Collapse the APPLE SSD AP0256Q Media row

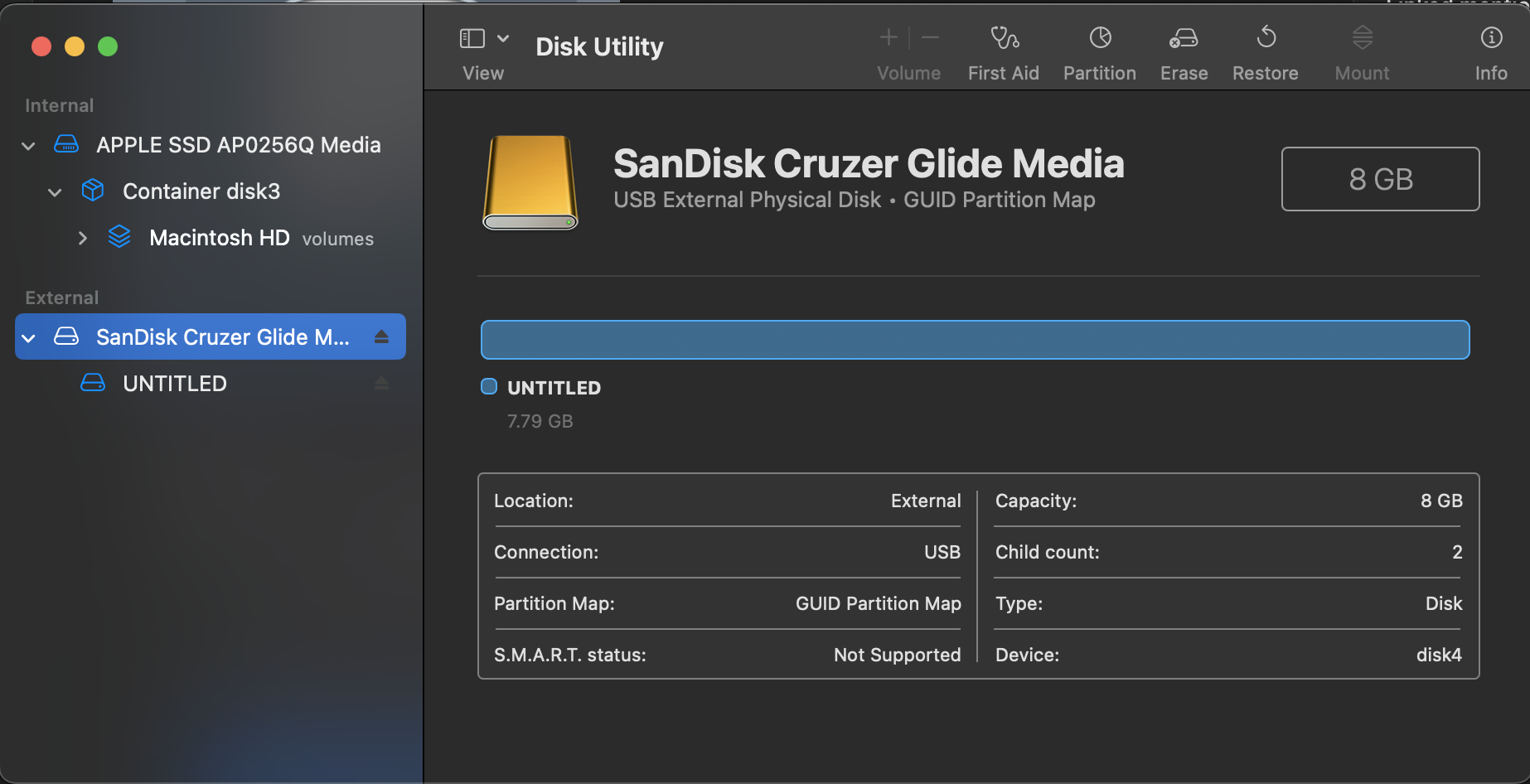28,146
